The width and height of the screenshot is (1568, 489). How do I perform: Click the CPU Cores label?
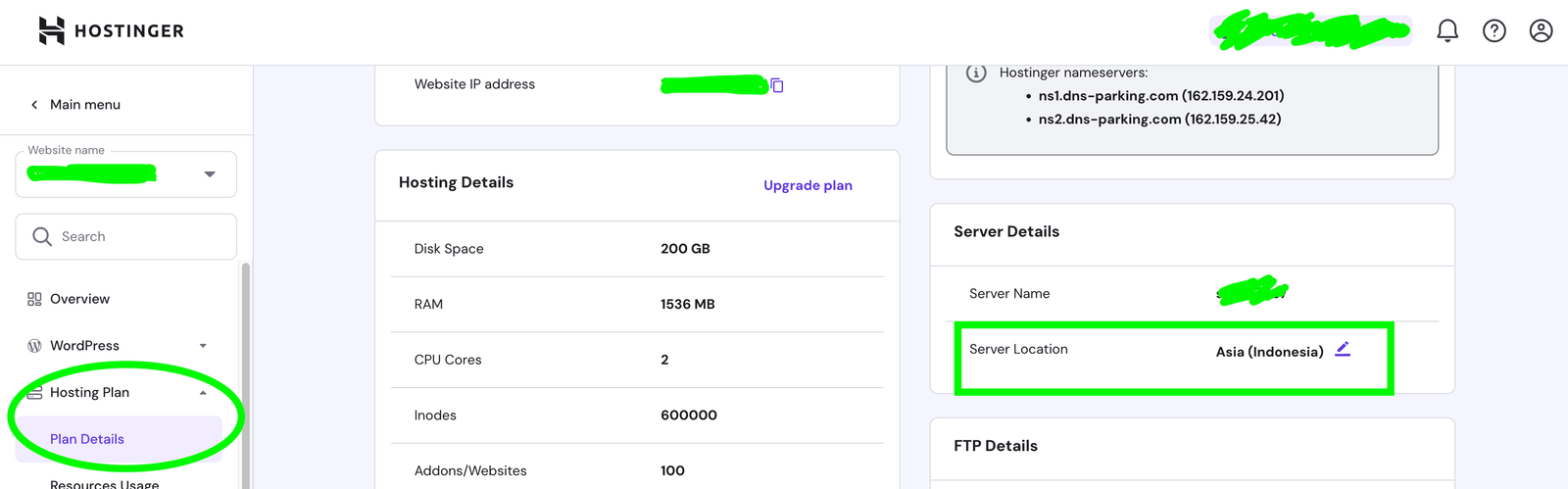click(448, 360)
